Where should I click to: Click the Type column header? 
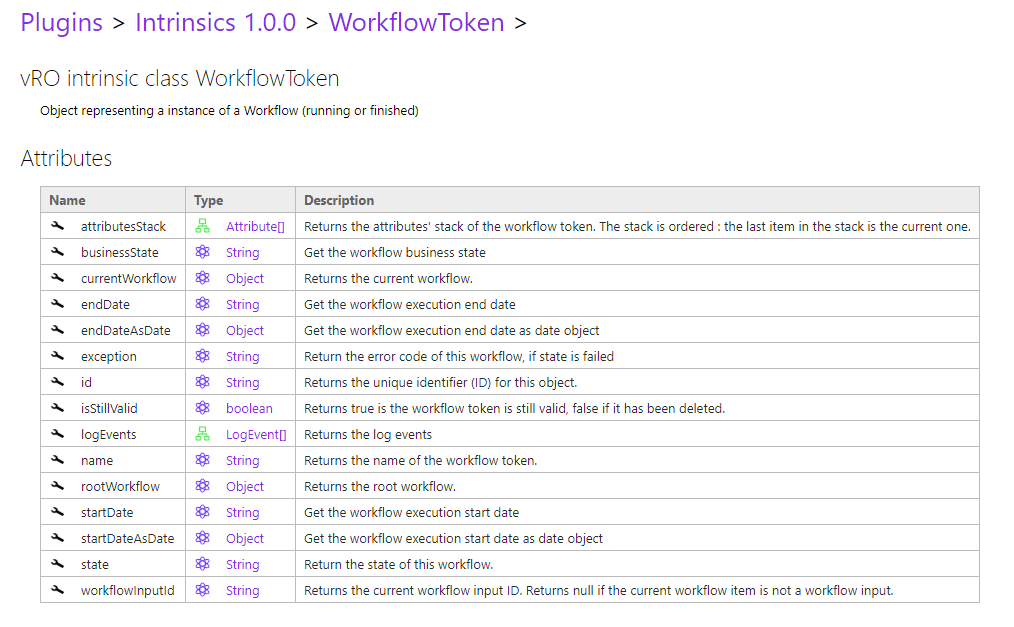208,200
